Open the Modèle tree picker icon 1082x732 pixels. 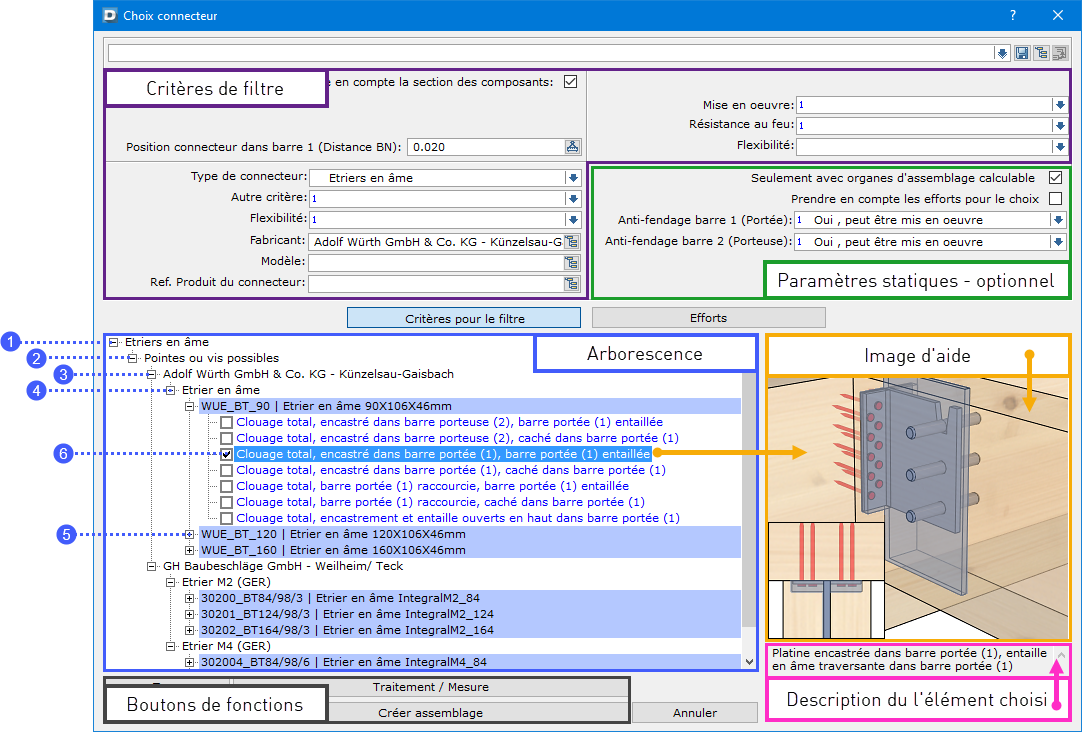click(572, 262)
